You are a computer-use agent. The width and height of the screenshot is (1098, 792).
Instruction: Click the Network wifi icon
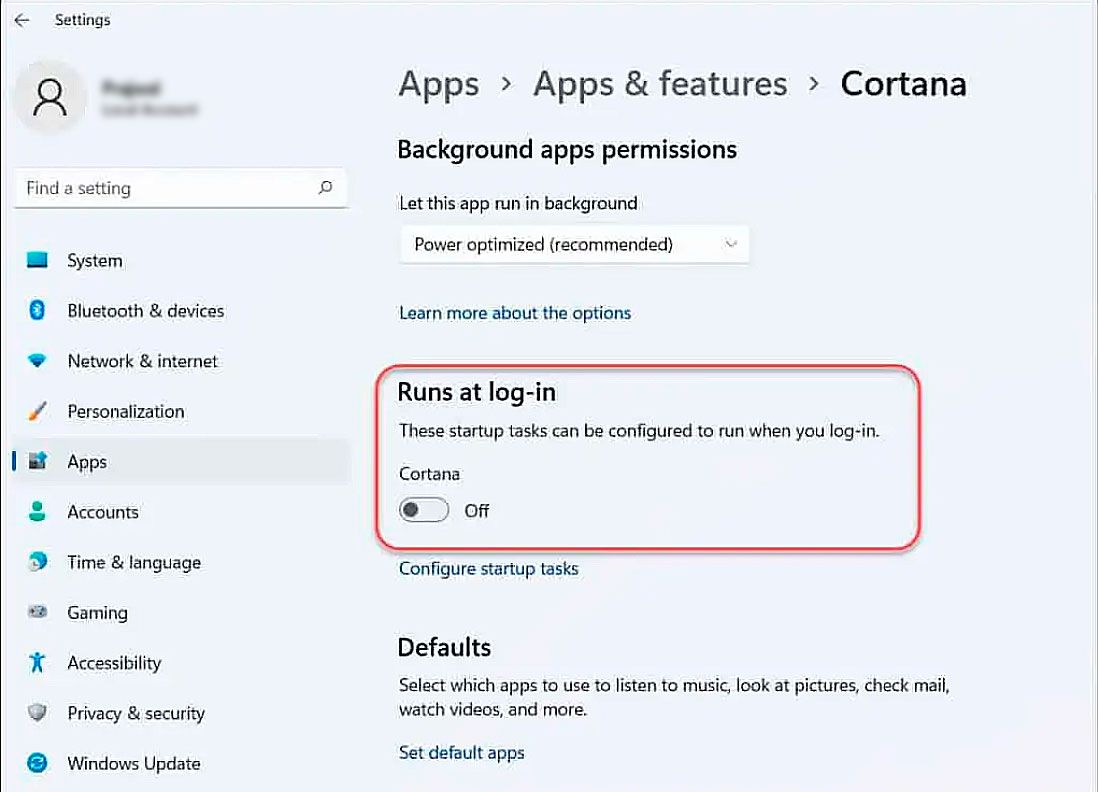click(x=37, y=361)
